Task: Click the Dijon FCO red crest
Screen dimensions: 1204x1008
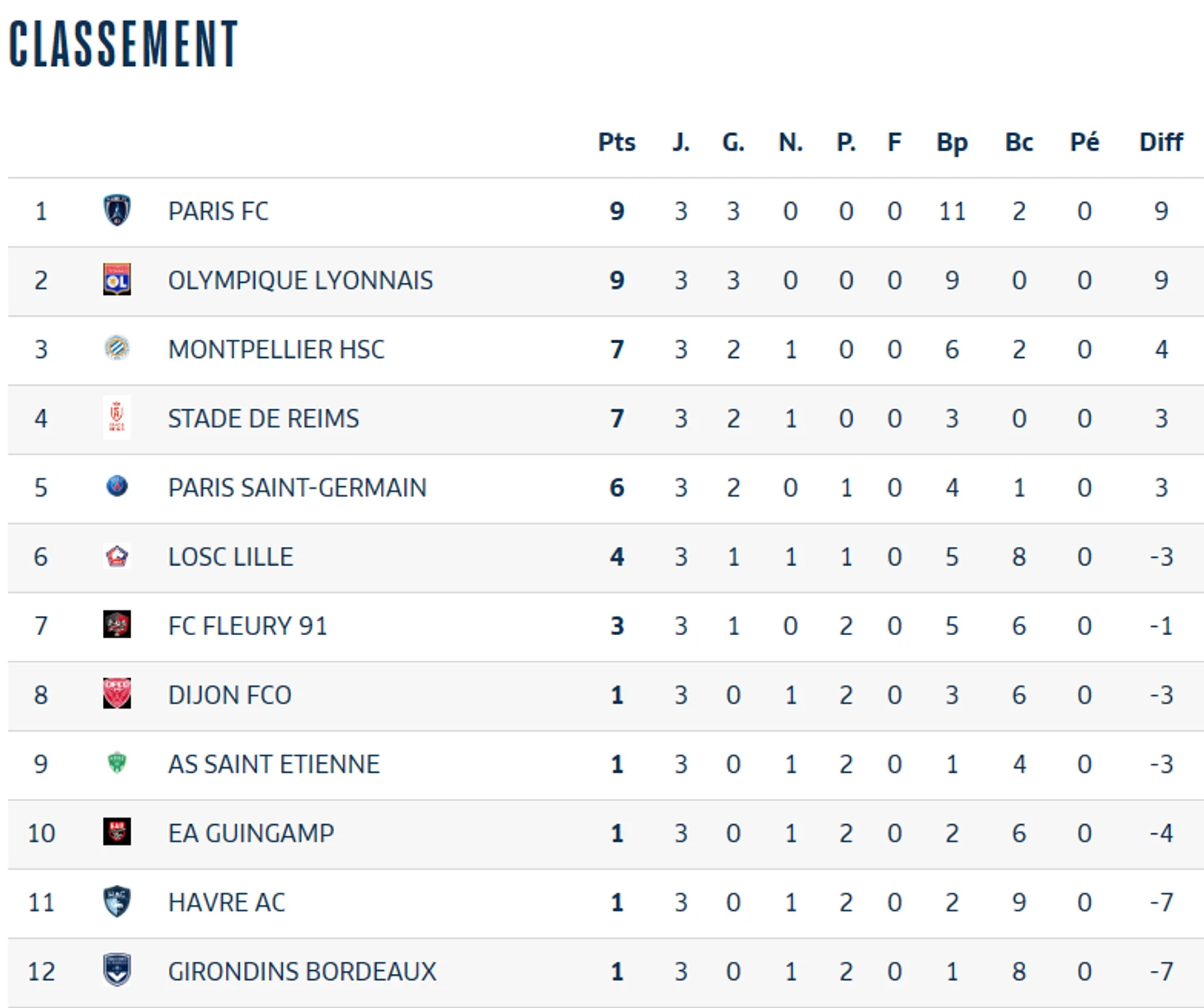Action: pyautogui.click(x=117, y=694)
